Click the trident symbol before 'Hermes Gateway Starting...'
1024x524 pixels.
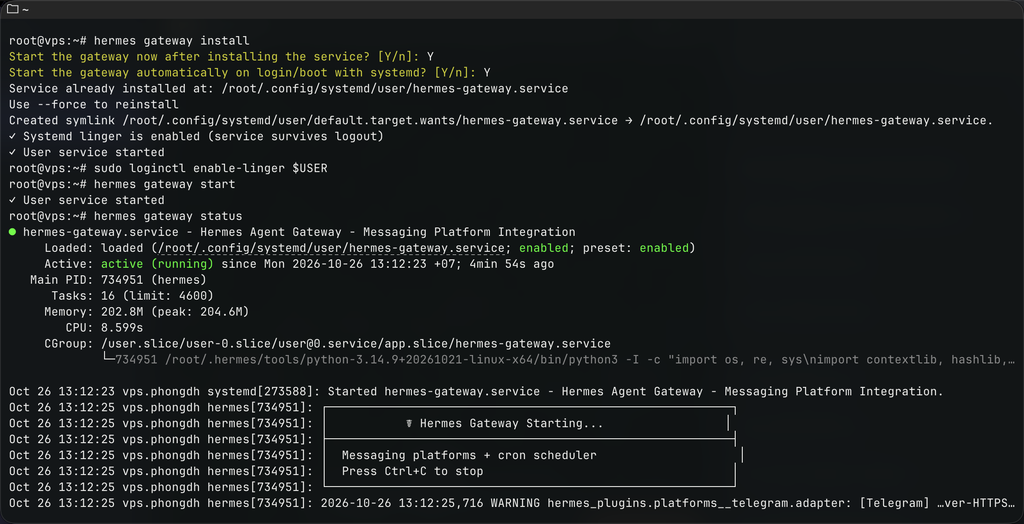(x=409, y=423)
